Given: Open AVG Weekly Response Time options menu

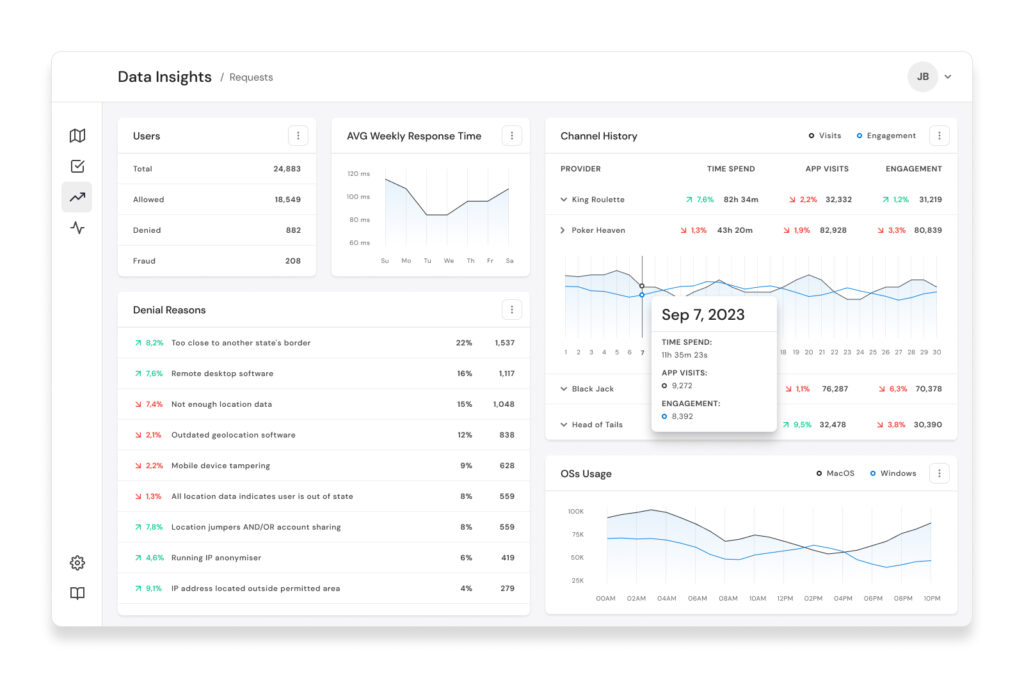Looking at the screenshot, I should pyautogui.click(x=512, y=136).
